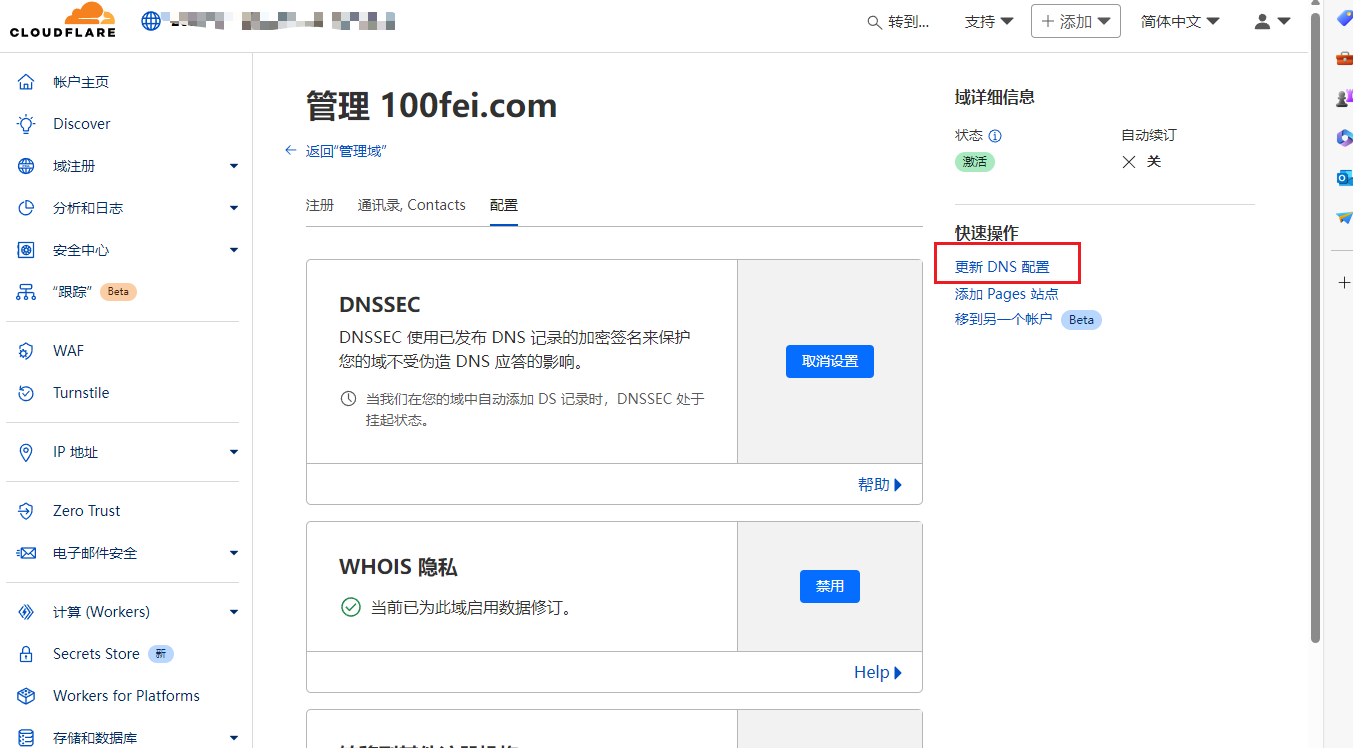Click 添加 Pages 站点 link
Viewport: 1353px width, 748px height.
(1006, 294)
